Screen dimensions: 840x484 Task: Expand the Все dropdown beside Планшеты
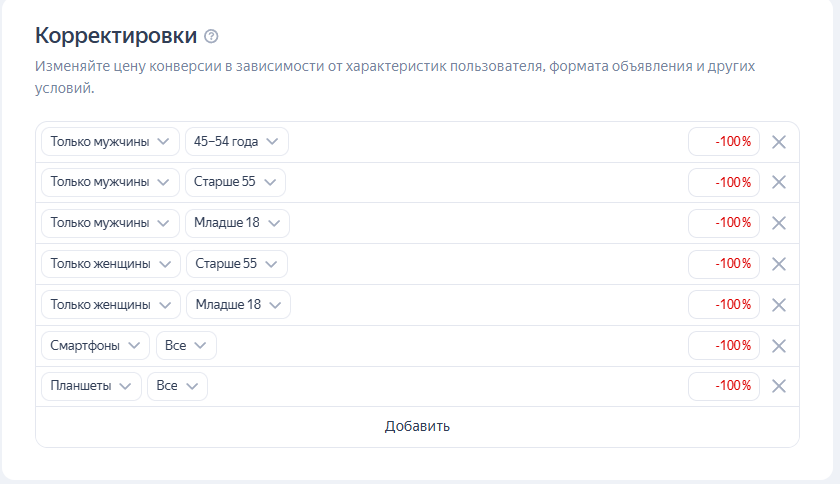pos(177,386)
